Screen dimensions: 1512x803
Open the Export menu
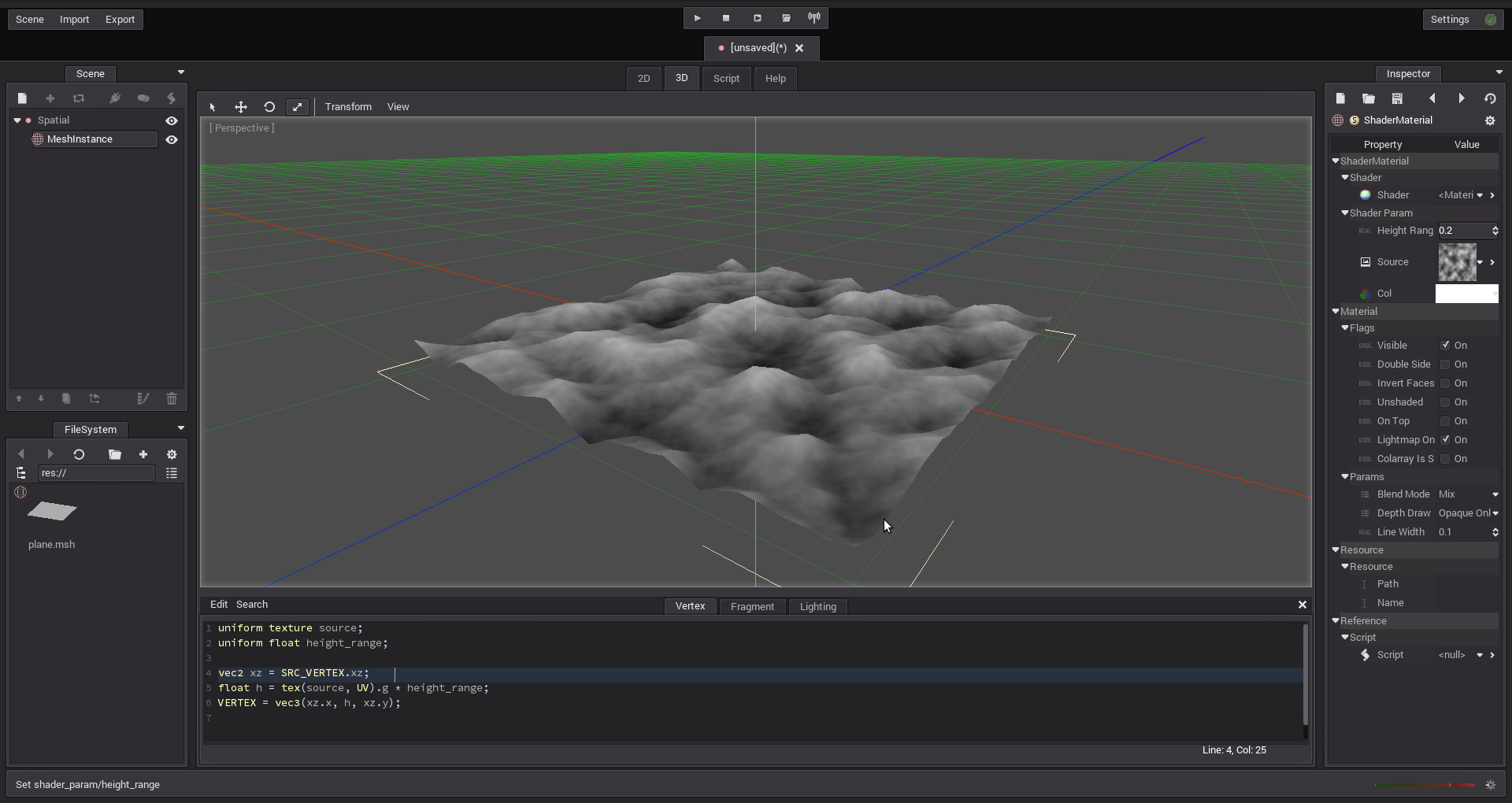click(x=120, y=20)
